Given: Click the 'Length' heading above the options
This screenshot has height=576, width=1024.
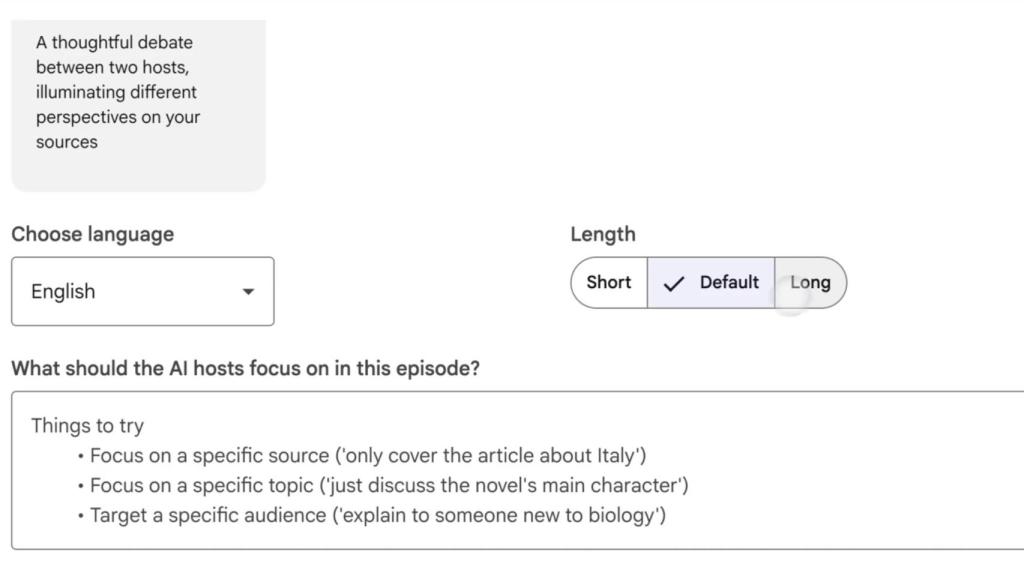Looking at the screenshot, I should click(602, 234).
